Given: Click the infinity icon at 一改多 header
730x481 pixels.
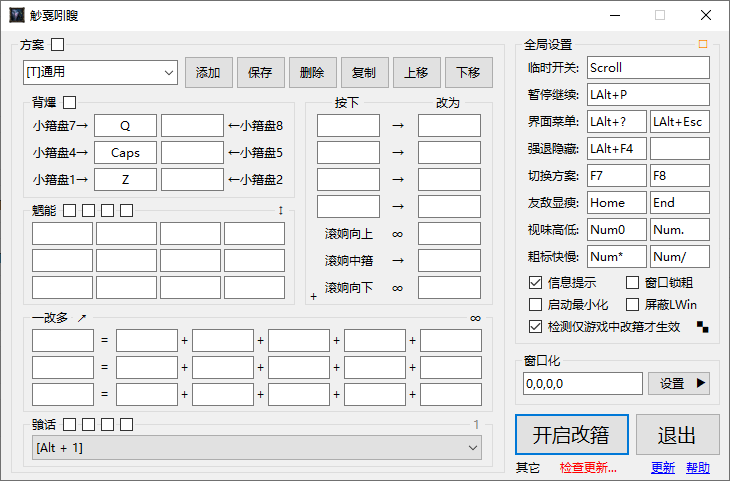Looking at the screenshot, I should (475, 318).
